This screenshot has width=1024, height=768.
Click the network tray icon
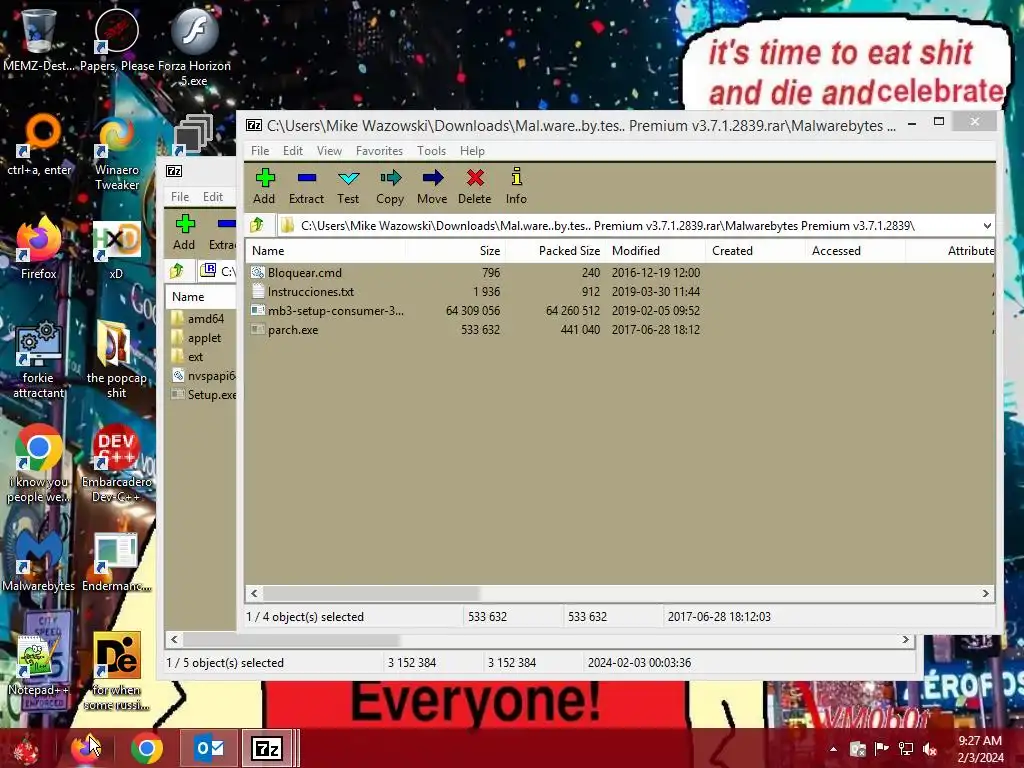906,748
